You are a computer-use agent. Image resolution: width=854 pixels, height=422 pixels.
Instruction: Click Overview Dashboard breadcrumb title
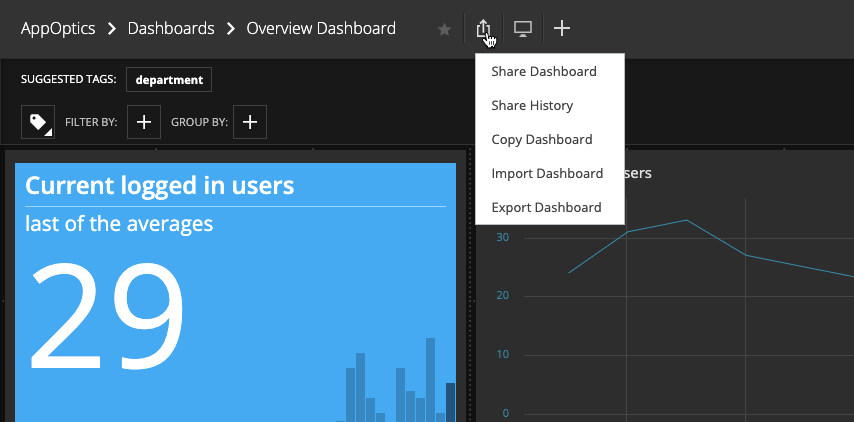(x=321, y=28)
